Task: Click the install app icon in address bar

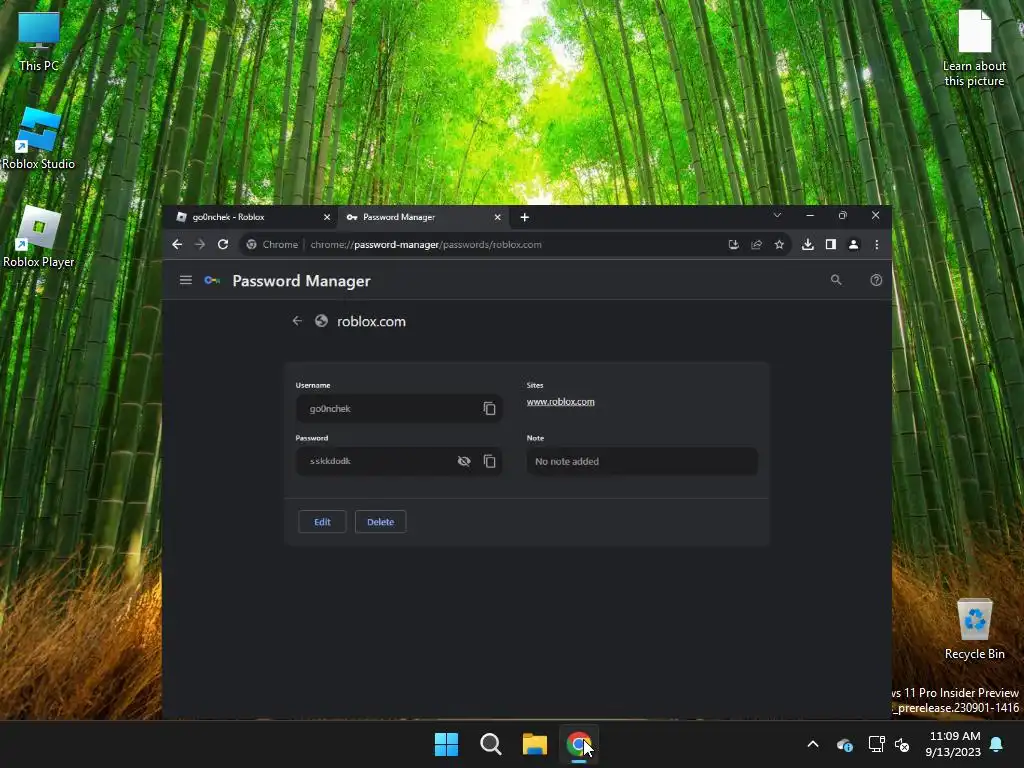Action: tap(733, 244)
